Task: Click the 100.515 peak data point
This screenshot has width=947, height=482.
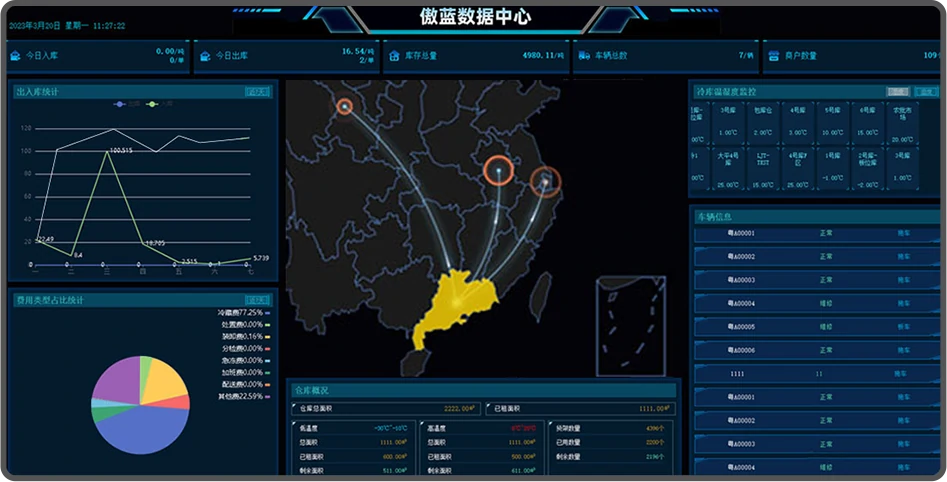Action: [x=105, y=150]
